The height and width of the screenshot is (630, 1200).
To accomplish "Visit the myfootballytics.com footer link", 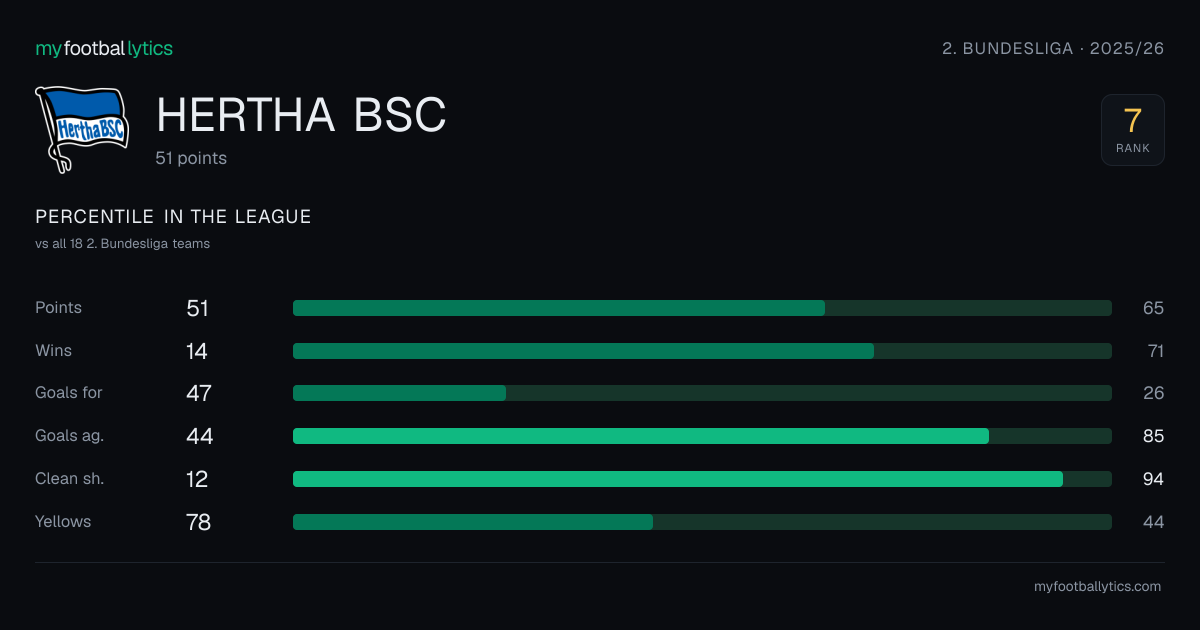I will [1098, 587].
